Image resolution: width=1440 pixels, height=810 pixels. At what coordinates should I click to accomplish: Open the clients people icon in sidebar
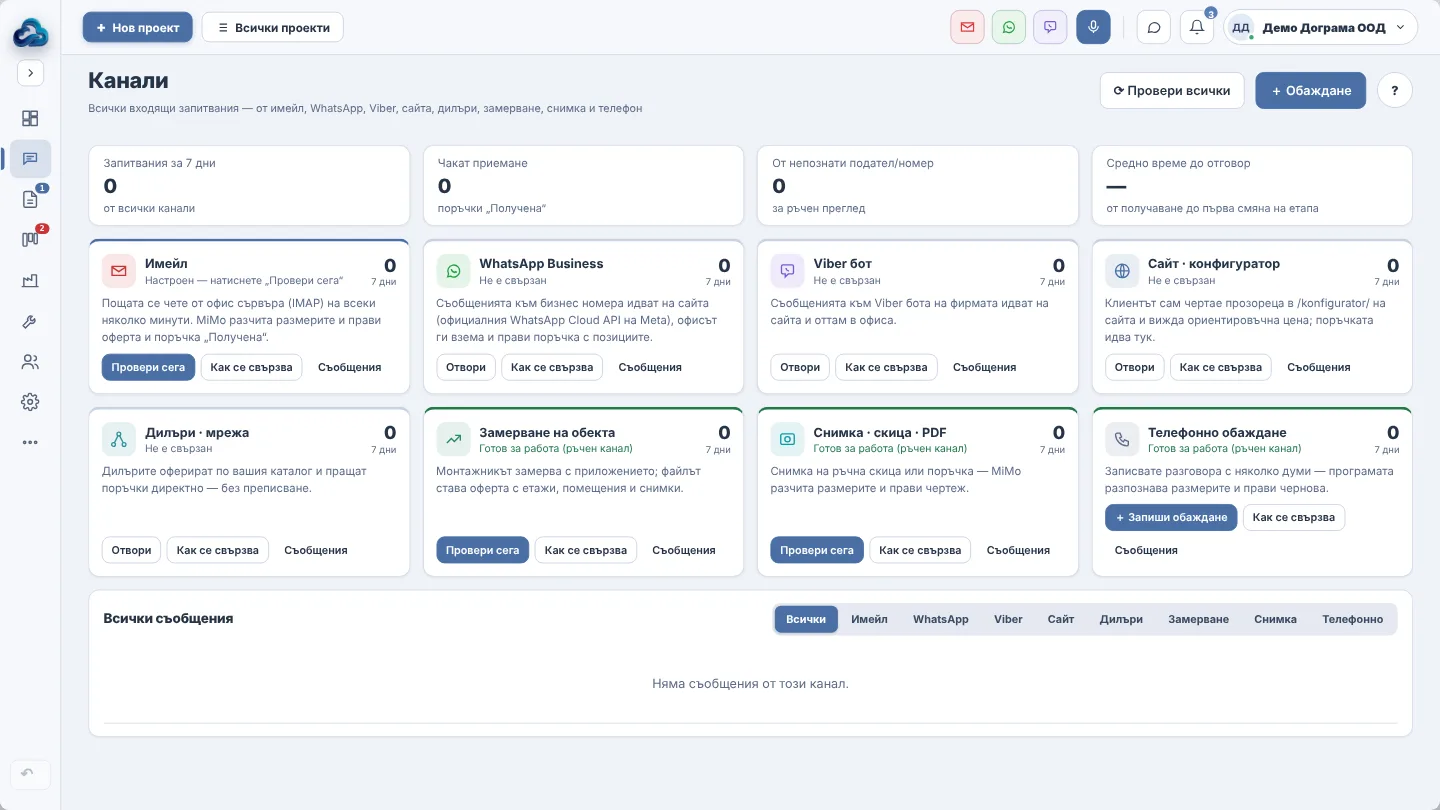click(x=30, y=362)
